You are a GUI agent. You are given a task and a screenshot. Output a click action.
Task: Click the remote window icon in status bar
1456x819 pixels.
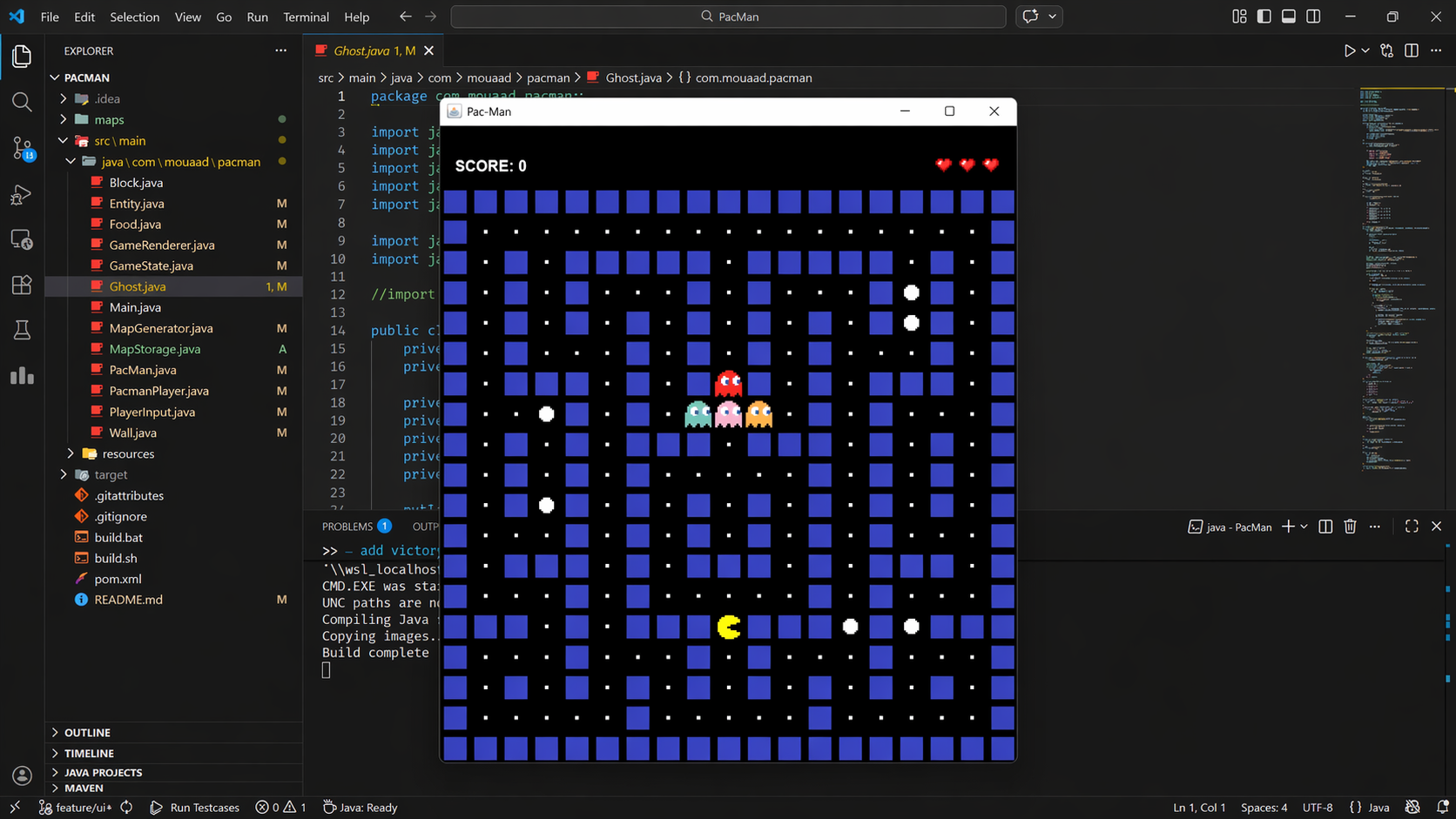click(15, 808)
